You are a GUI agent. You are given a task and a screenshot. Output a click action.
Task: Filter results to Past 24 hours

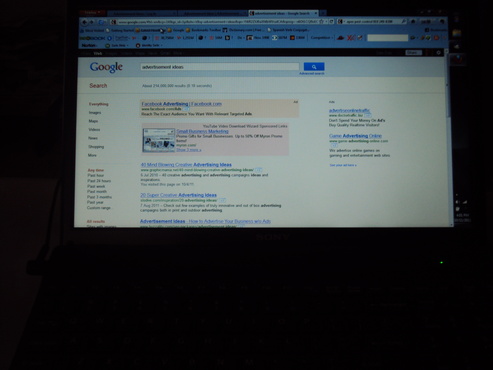99,181
